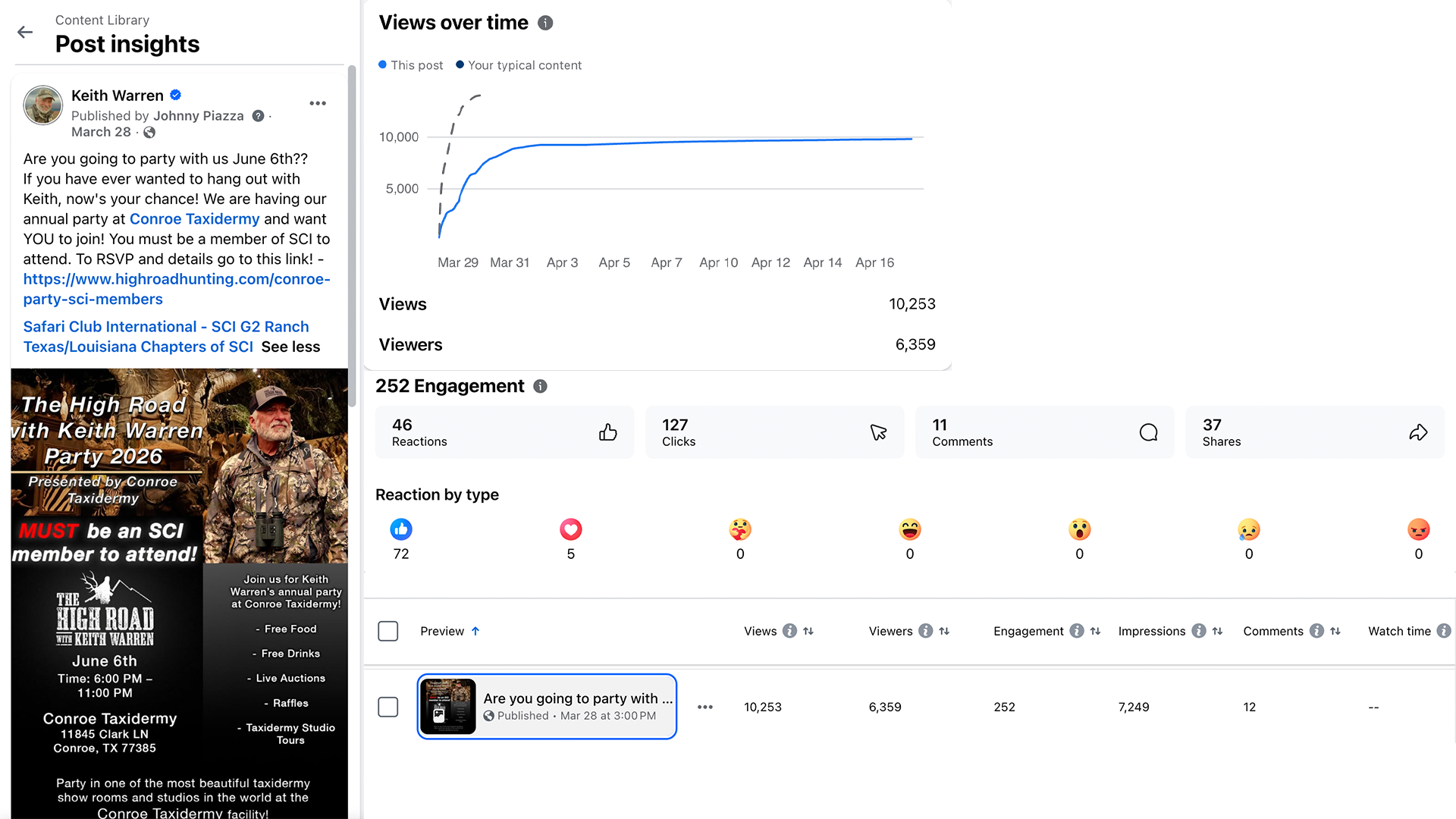Click the Comments speech bubble icon
Viewport: 1456px width, 819px height.
tap(1148, 432)
